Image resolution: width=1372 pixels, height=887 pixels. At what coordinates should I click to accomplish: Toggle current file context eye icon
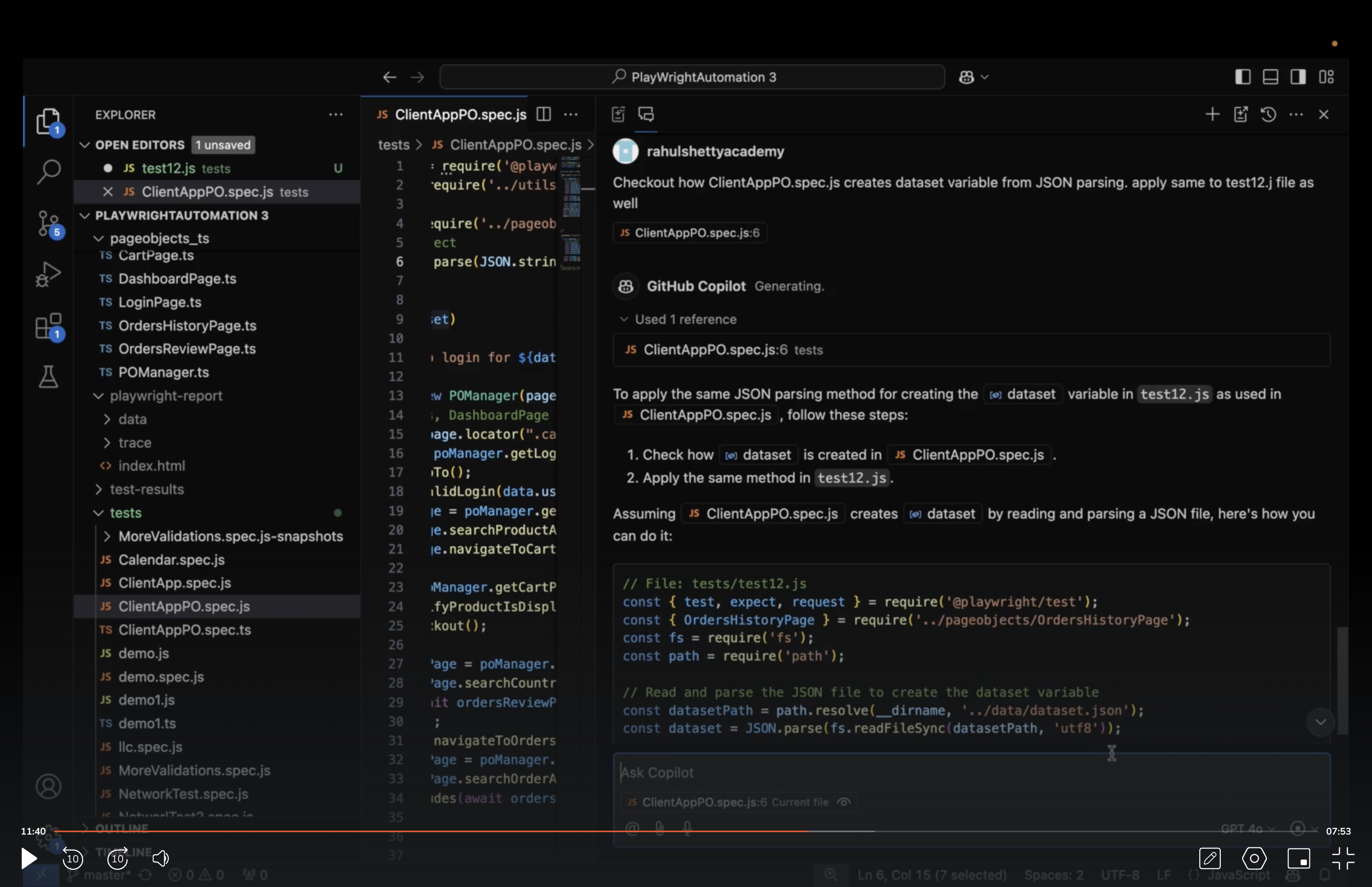(844, 802)
